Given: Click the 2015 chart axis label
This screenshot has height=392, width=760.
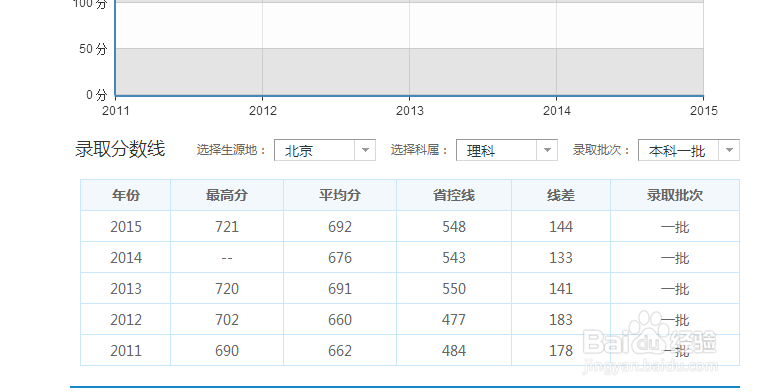Looking at the screenshot, I should [703, 111].
